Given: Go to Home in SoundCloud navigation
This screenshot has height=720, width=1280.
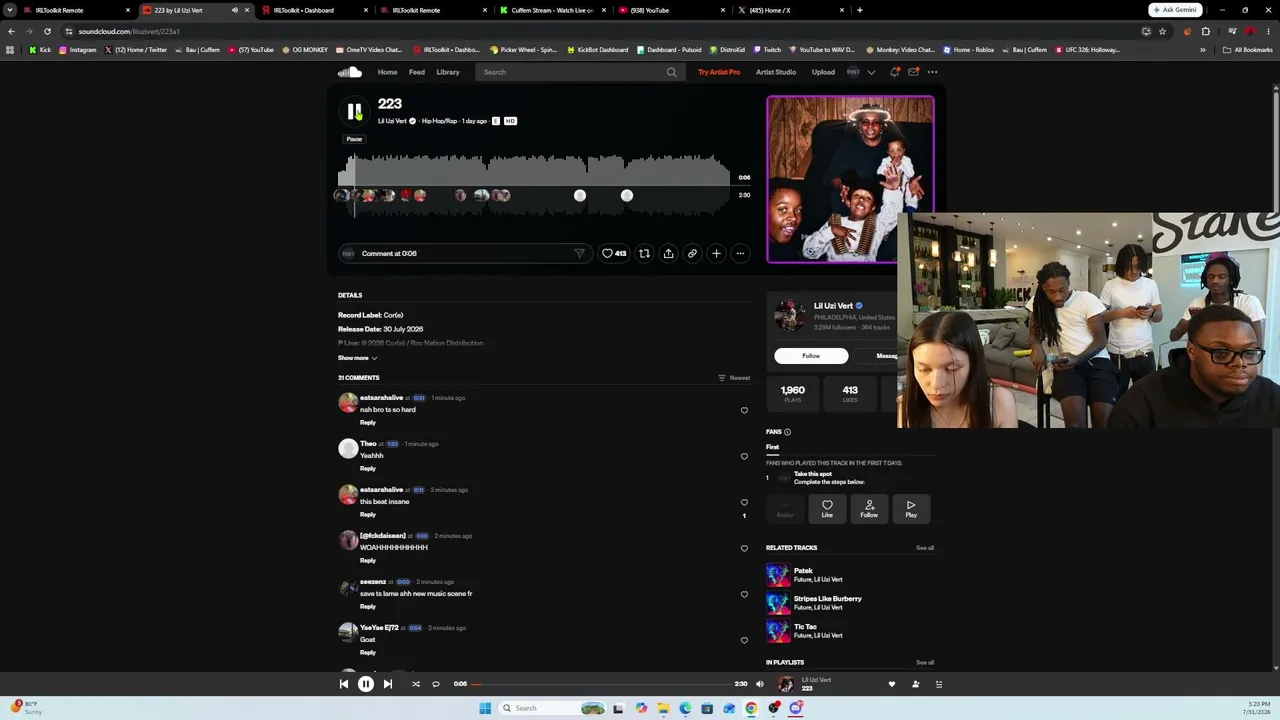Looking at the screenshot, I should (x=387, y=72).
